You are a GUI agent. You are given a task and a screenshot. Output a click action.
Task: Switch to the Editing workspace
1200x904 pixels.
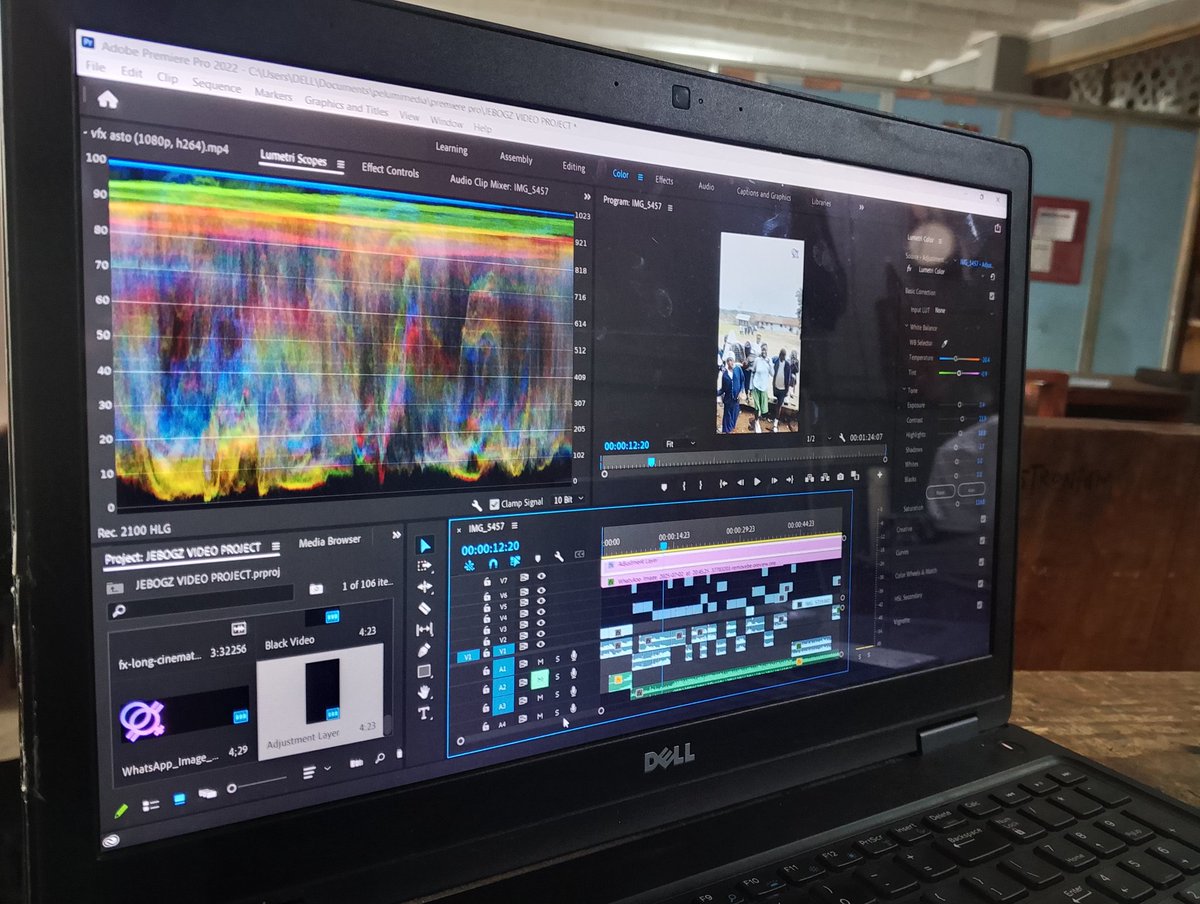click(574, 167)
